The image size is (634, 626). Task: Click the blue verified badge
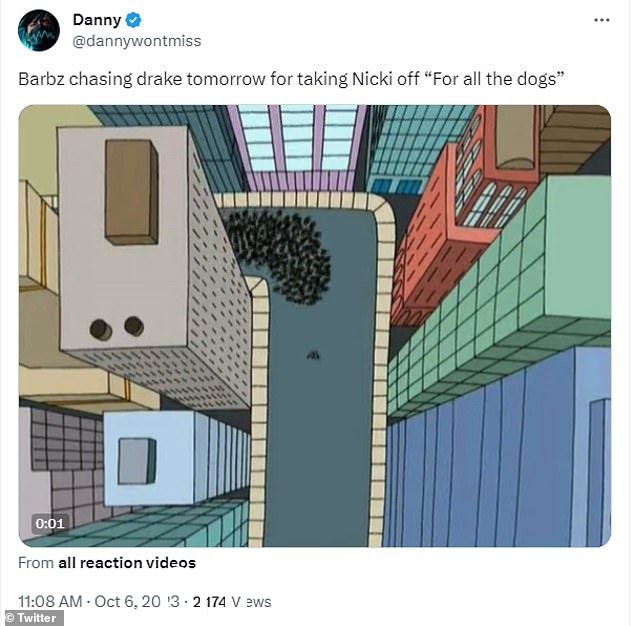pyautogui.click(x=133, y=20)
